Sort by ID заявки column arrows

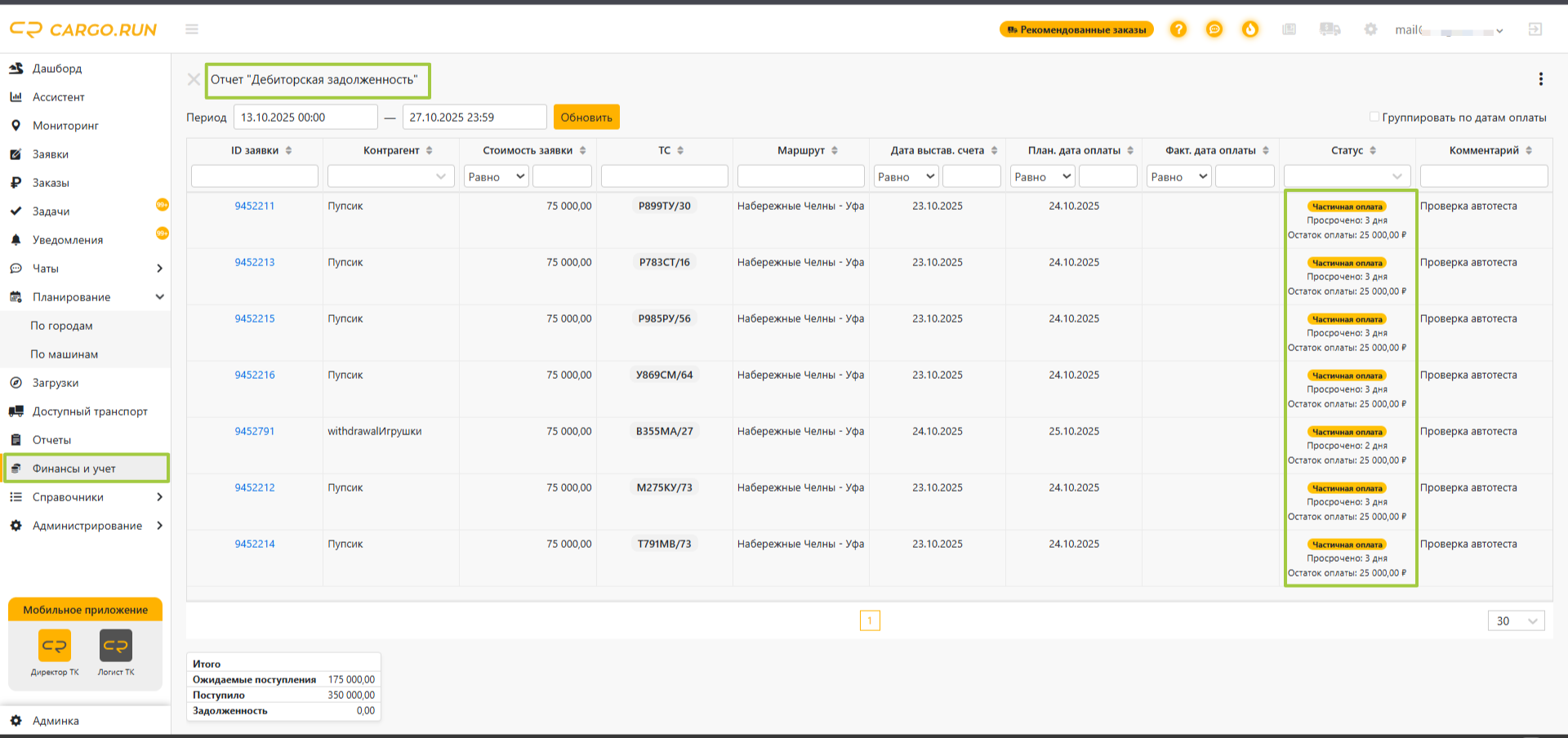point(288,150)
